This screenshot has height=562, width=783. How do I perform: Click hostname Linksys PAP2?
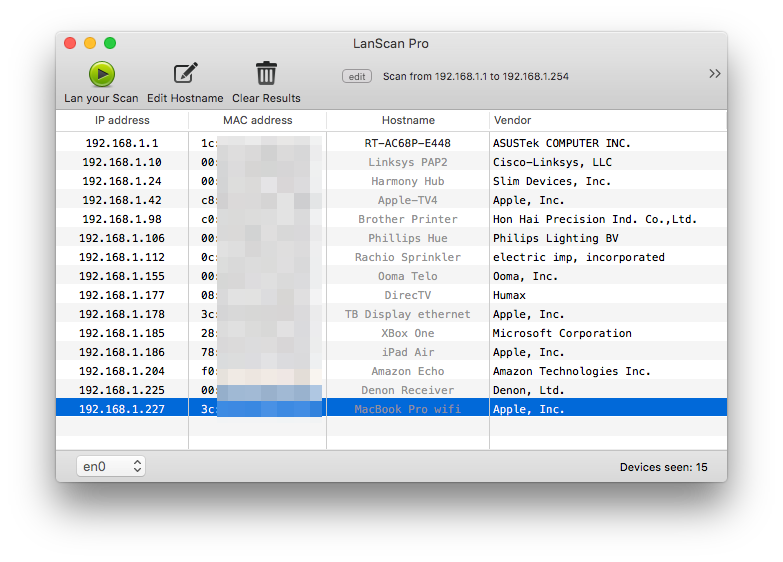(x=407, y=162)
